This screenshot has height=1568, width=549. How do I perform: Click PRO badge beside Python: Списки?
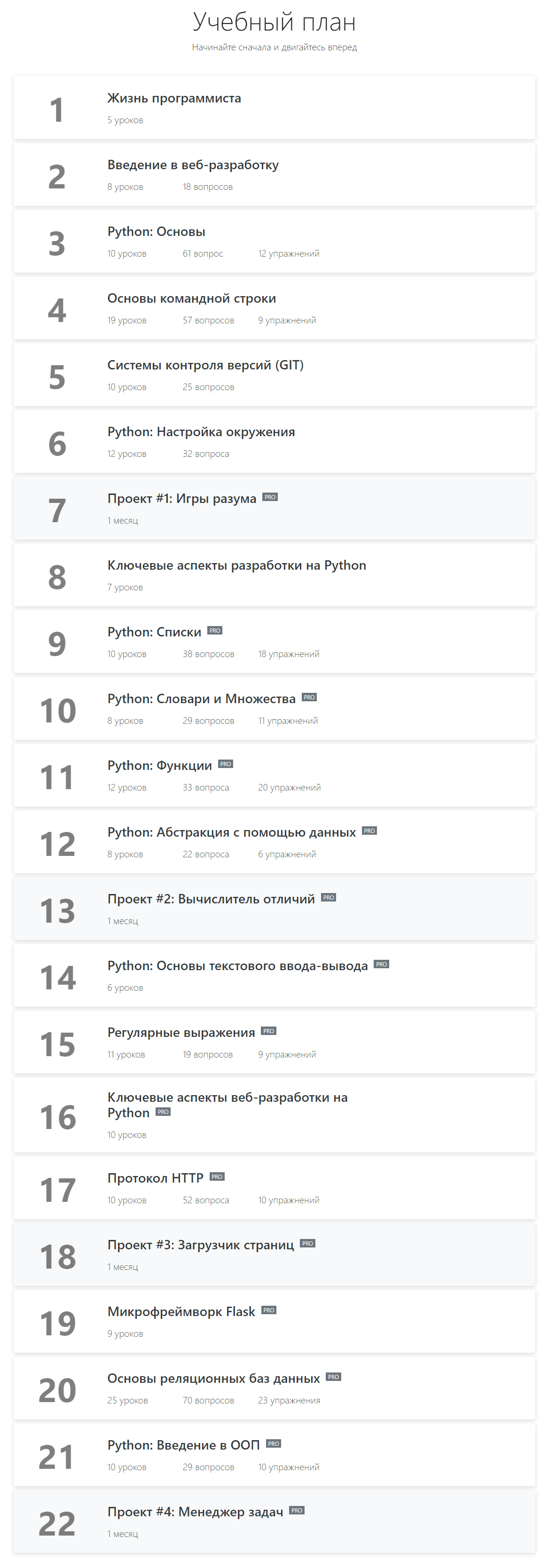[214, 631]
